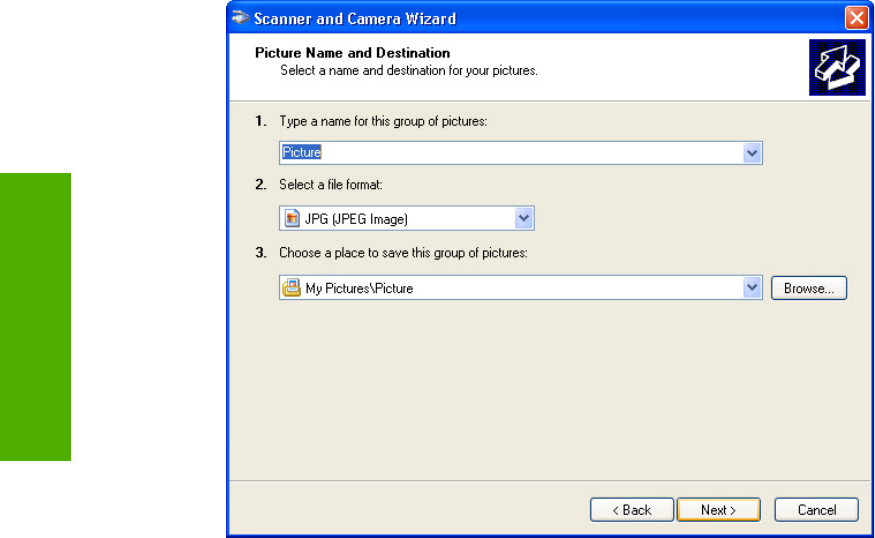The width and height of the screenshot is (875, 538).
Task: Go to the previous step with Back
Action: pos(632,510)
